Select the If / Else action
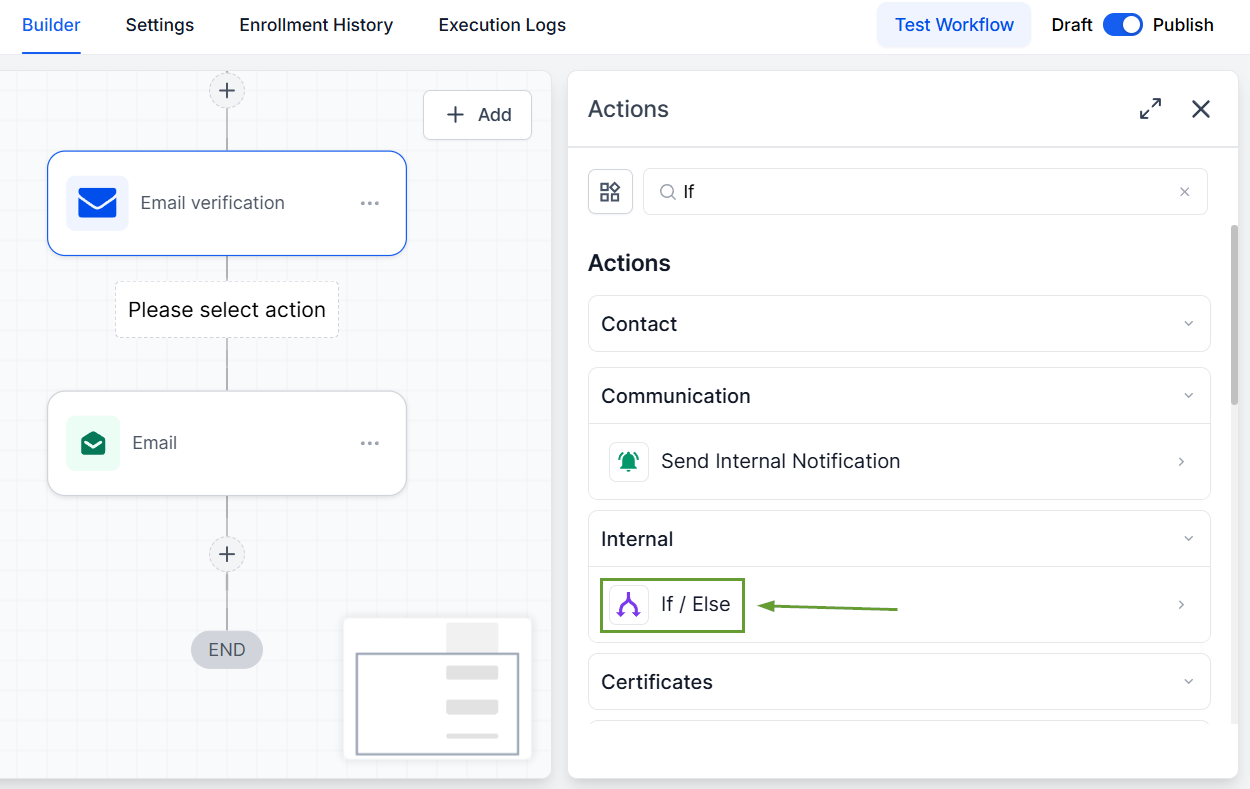This screenshot has width=1250, height=789. pyautogui.click(x=899, y=604)
